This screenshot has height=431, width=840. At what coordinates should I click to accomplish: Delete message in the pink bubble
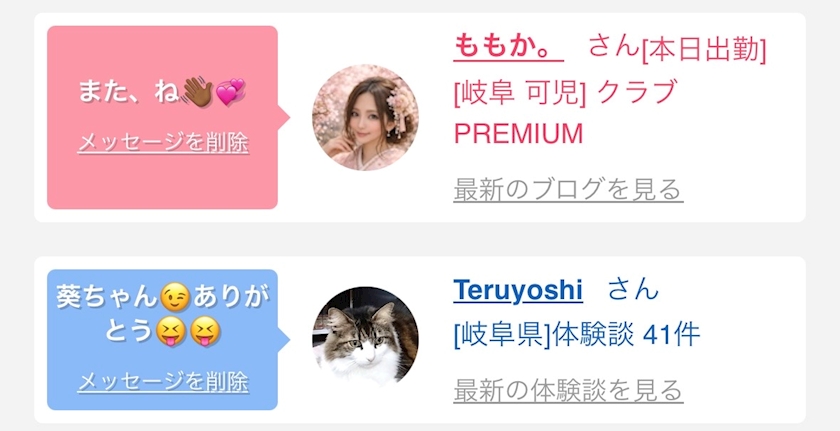(x=163, y=143)
